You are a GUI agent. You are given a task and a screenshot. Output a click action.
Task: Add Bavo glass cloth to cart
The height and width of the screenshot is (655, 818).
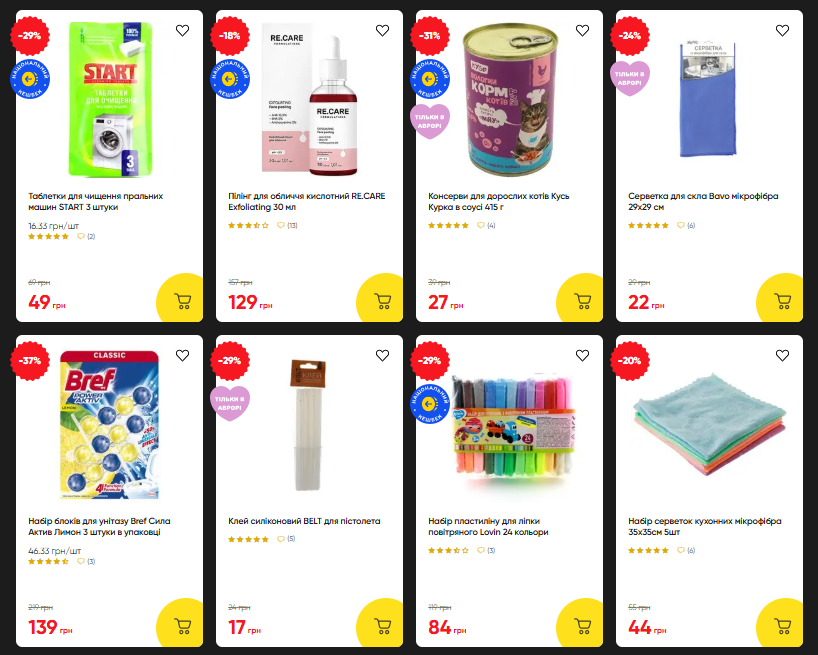tap(781, 299)
